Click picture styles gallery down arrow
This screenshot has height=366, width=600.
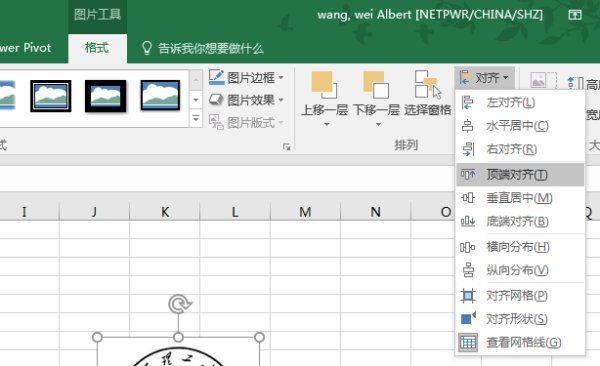(x=196, y=100)
